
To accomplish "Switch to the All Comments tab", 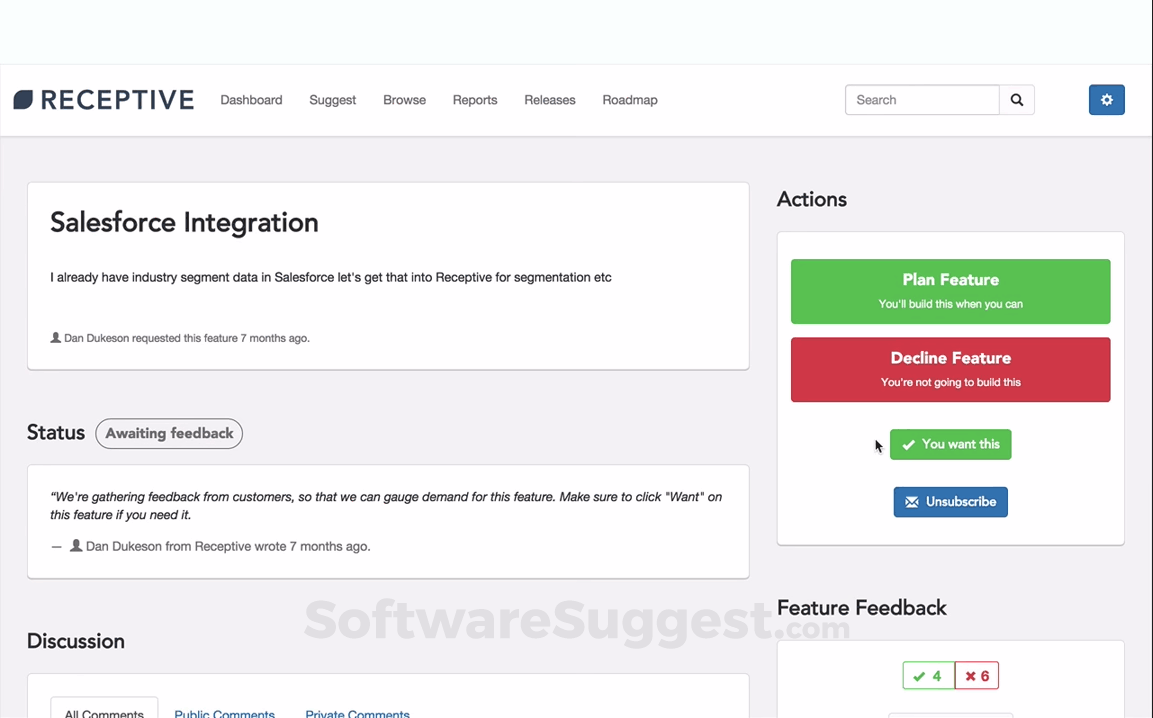I will 103,711.
